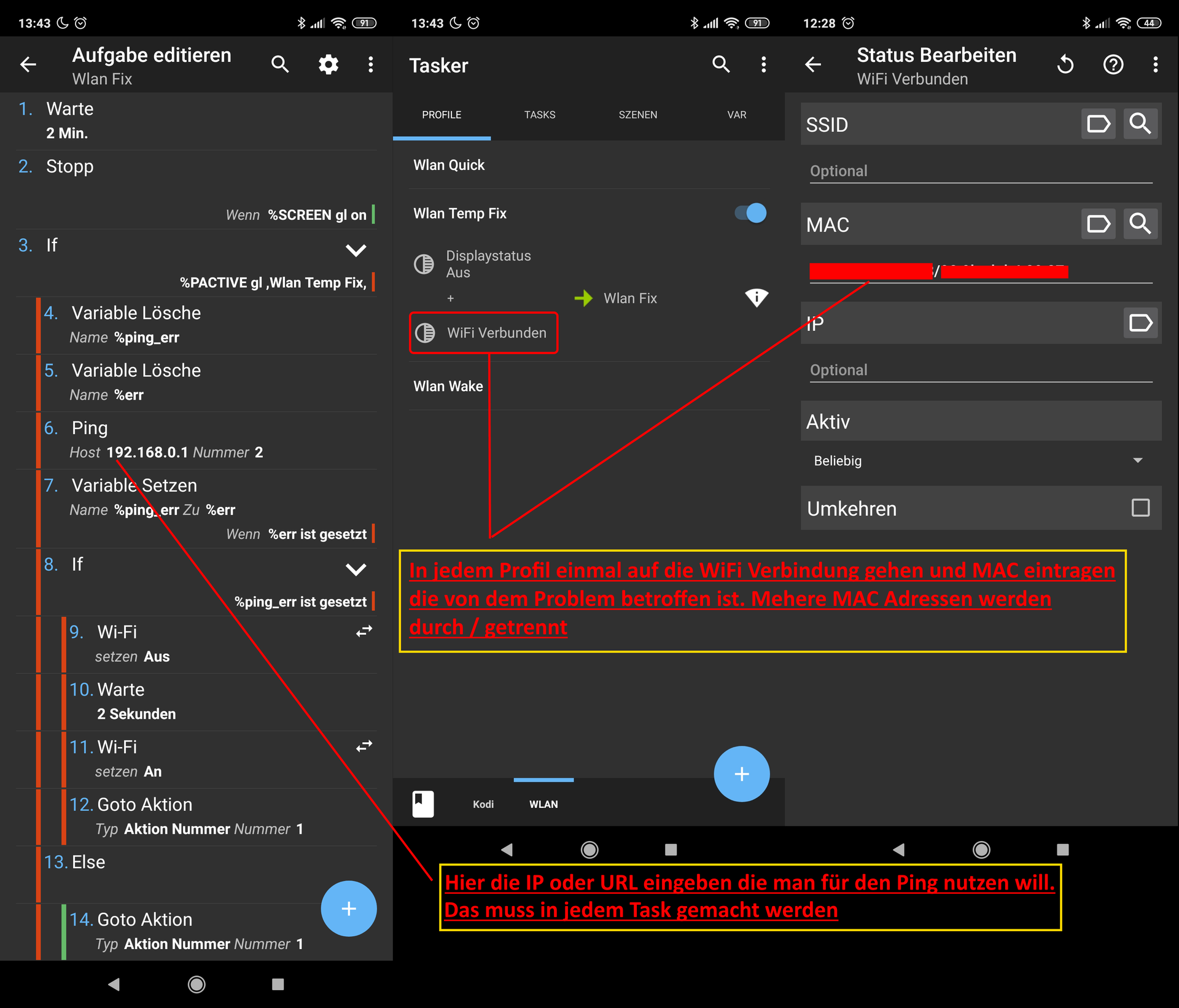Open Wlan Fix task link
This screenshot has height=1008, width=1179.
tap(630, 298)
